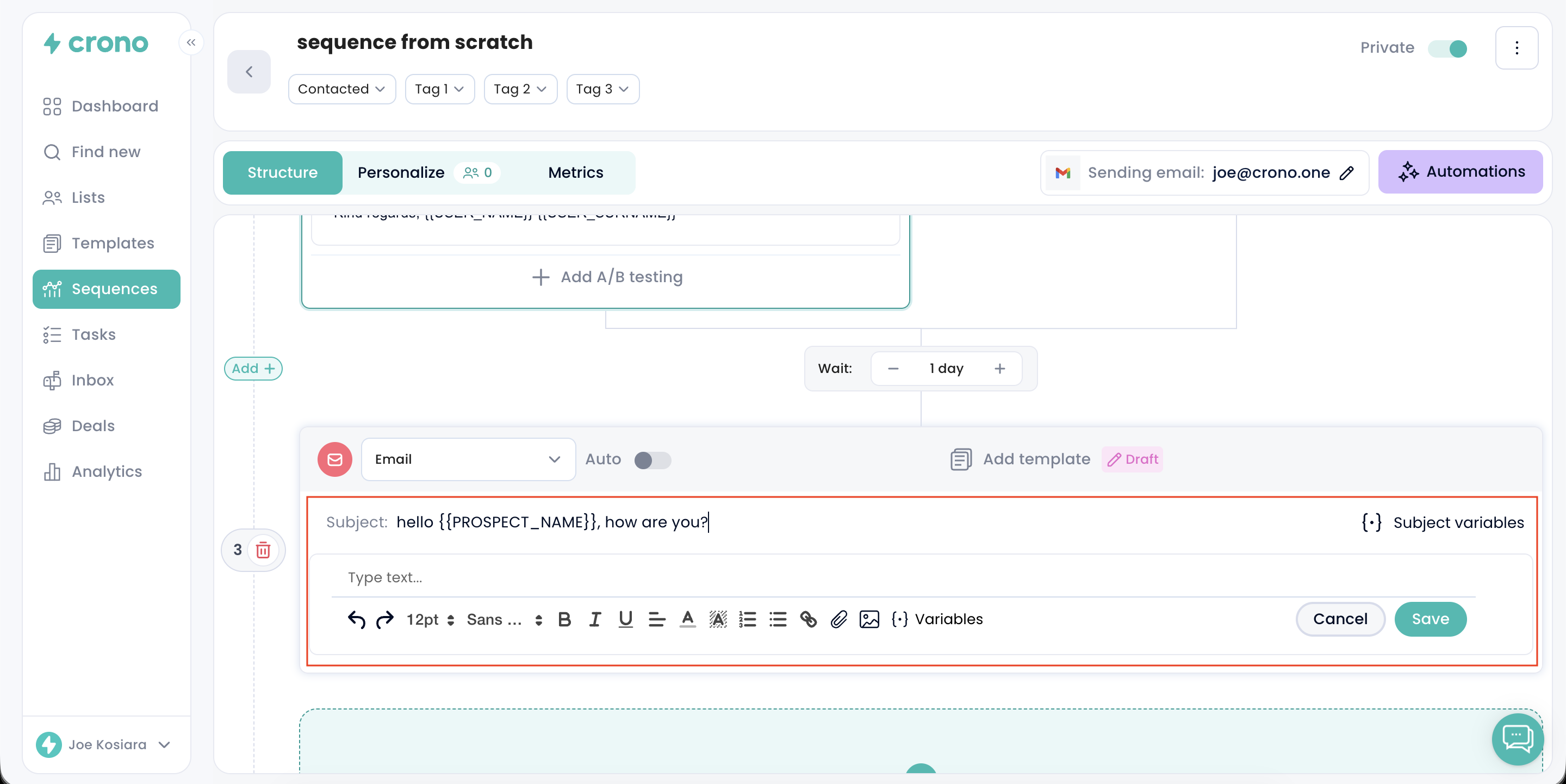The height and width of the screenshot is (784, 1566).
Task: Open Templates in the sidebar
Action: (113, 243)
